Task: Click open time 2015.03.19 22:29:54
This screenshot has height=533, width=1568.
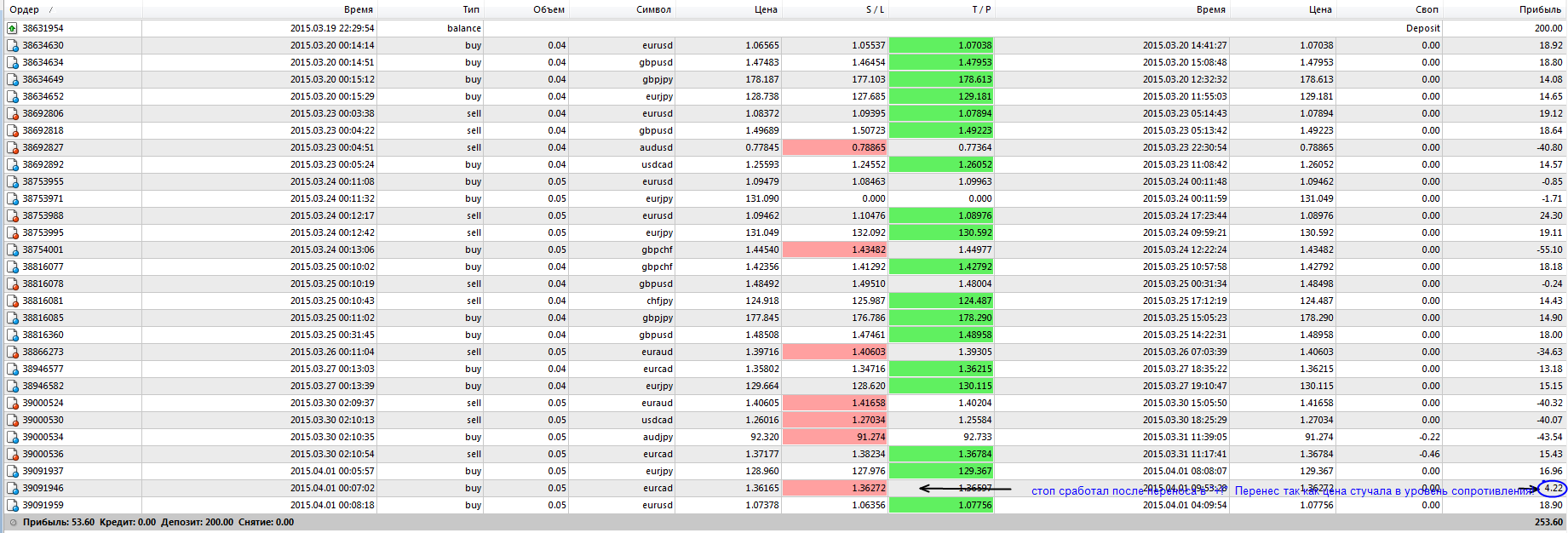Action: pyautogui.click(x=332, y=28)
